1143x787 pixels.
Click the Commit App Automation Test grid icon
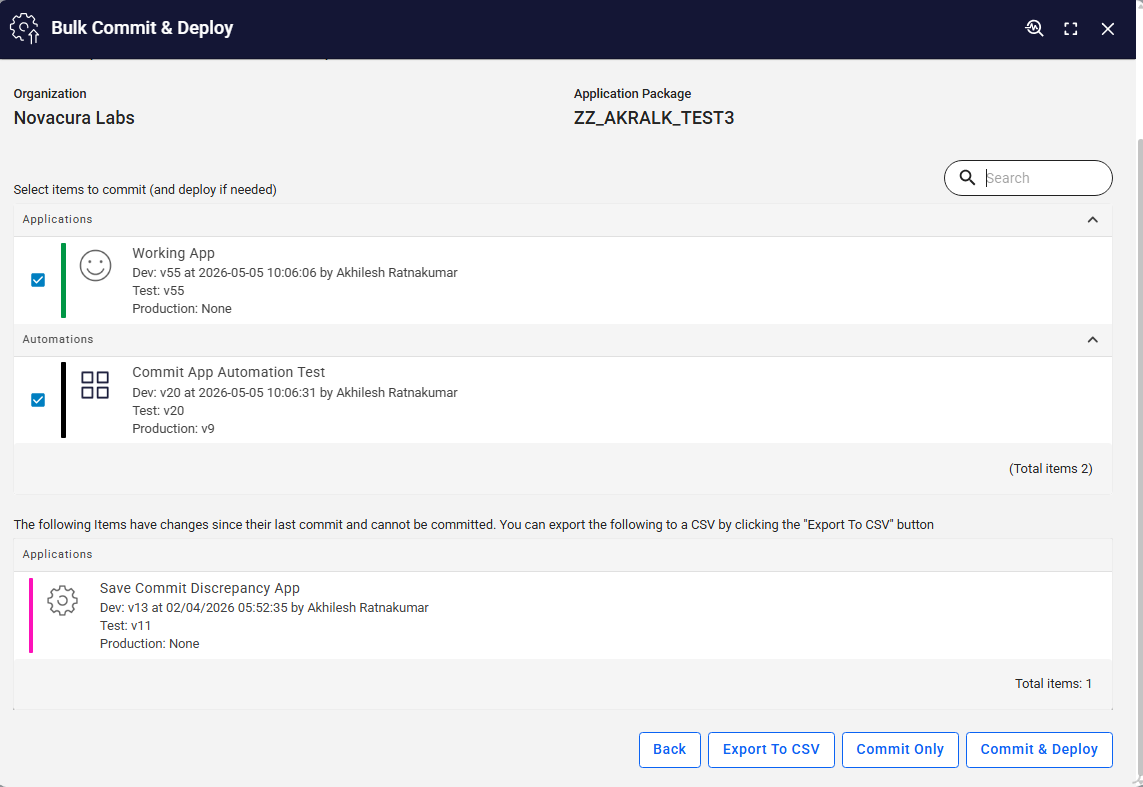click(x=95, y=385)
